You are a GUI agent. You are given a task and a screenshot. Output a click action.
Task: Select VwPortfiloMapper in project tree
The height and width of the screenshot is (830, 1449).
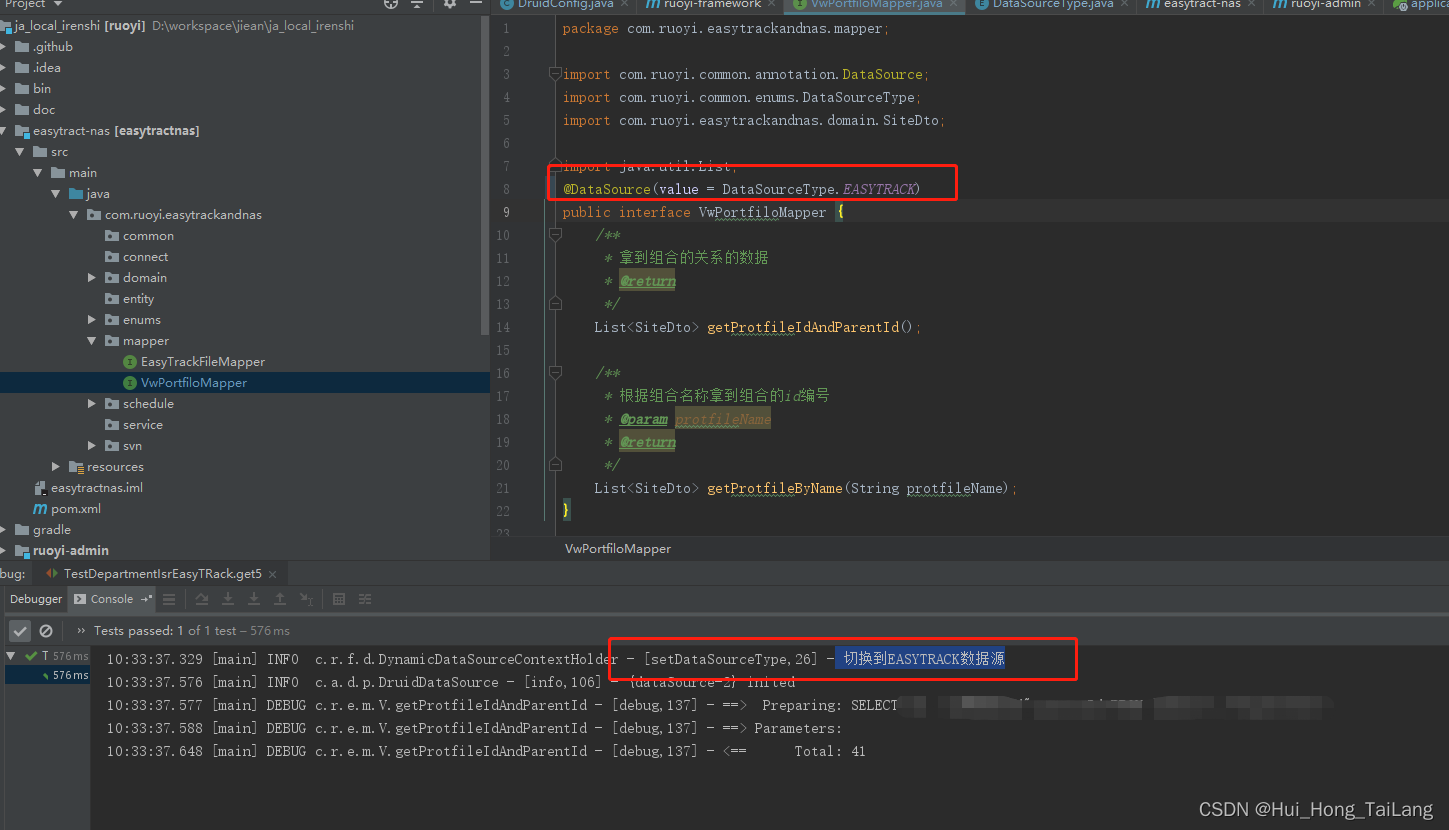[194, 383]
